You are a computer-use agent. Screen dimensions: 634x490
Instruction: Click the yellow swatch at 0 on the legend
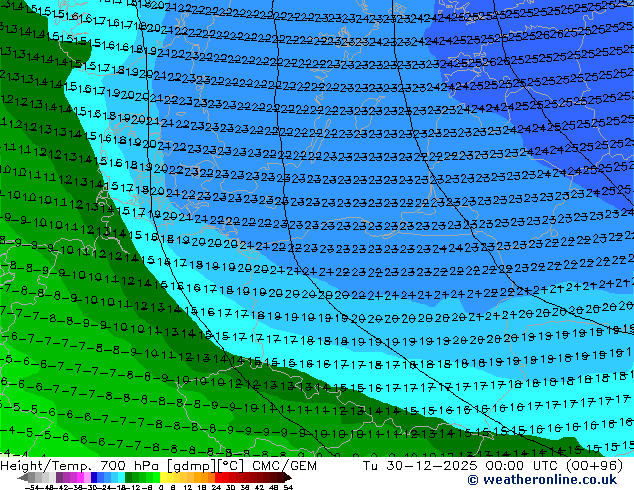coord(163,477)
